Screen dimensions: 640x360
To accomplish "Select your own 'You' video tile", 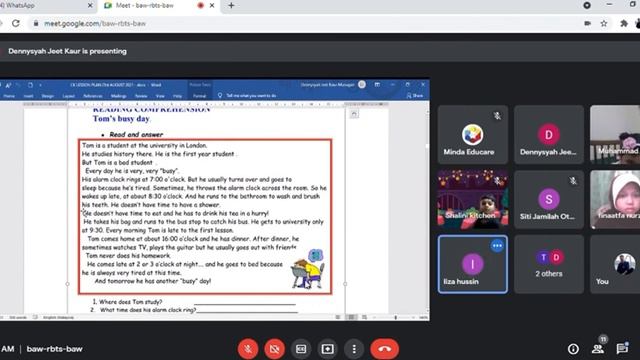I will (x=615, y=264).
